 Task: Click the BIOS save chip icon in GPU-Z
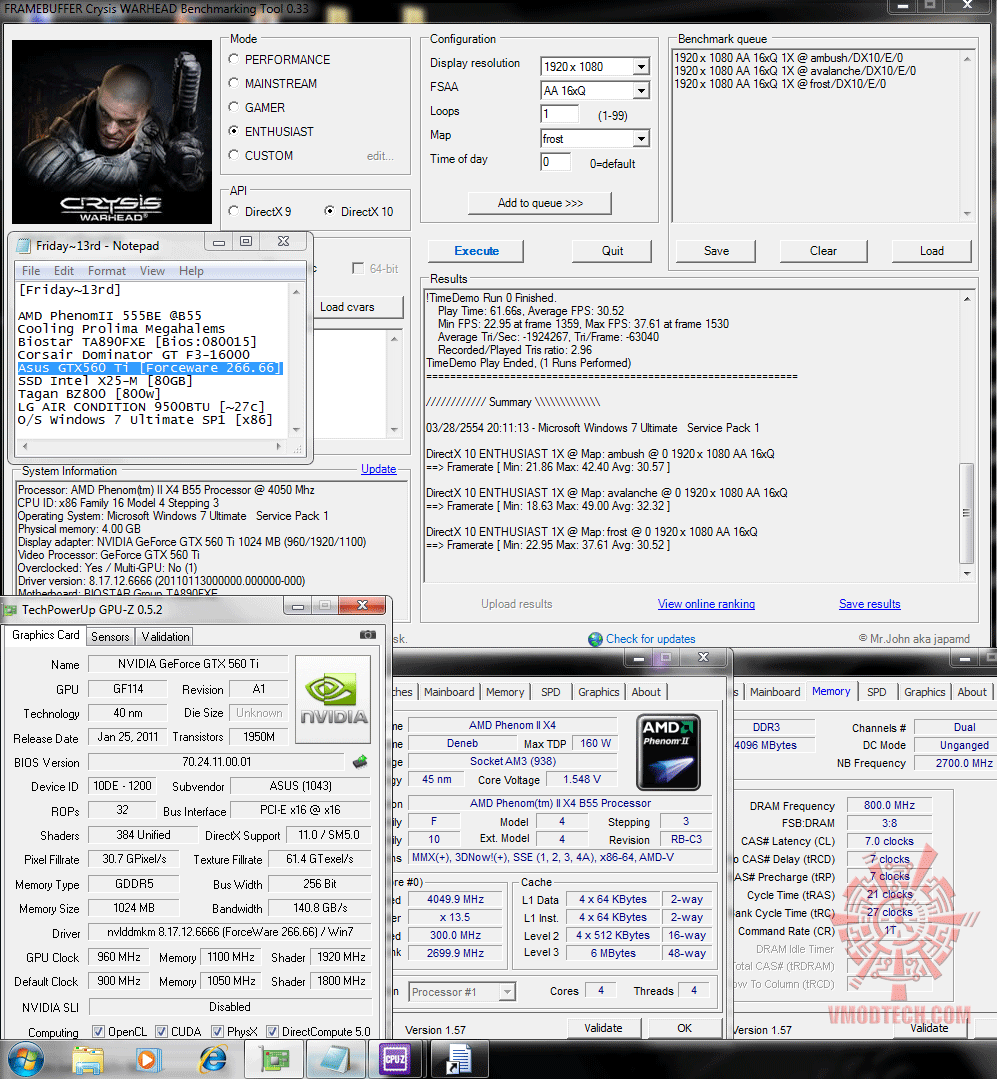pyautogui.click(x=360, y=761)
